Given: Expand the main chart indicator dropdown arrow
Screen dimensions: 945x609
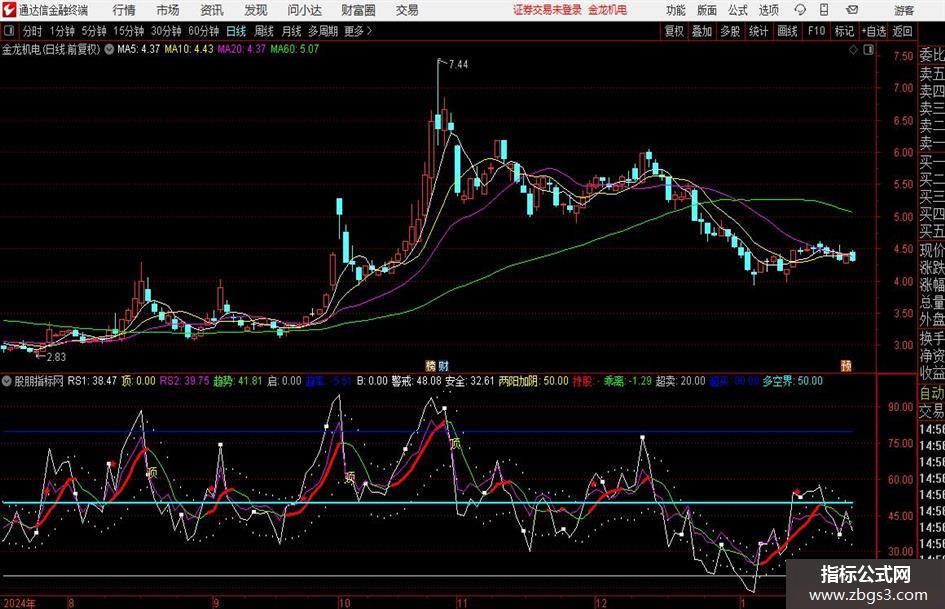Looking at the screenshot, I should pyautogui.click(x=109, y=50).
